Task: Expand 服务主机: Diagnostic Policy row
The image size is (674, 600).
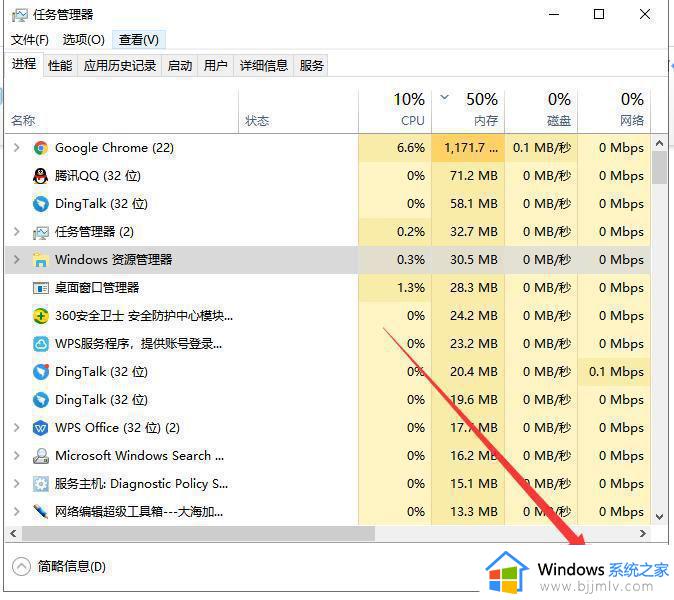Action: [16, 484]
